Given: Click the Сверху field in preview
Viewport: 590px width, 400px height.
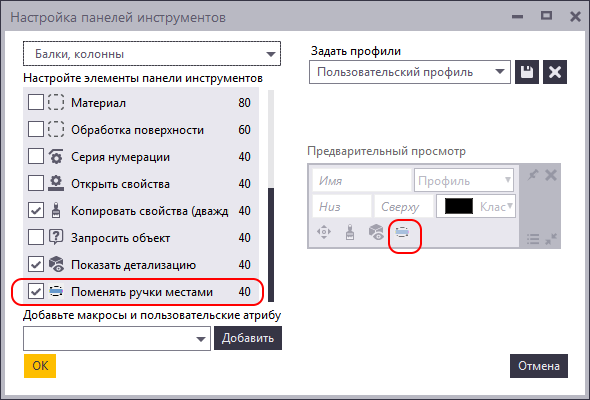Looking at the screenshot, I should (404, 206).
